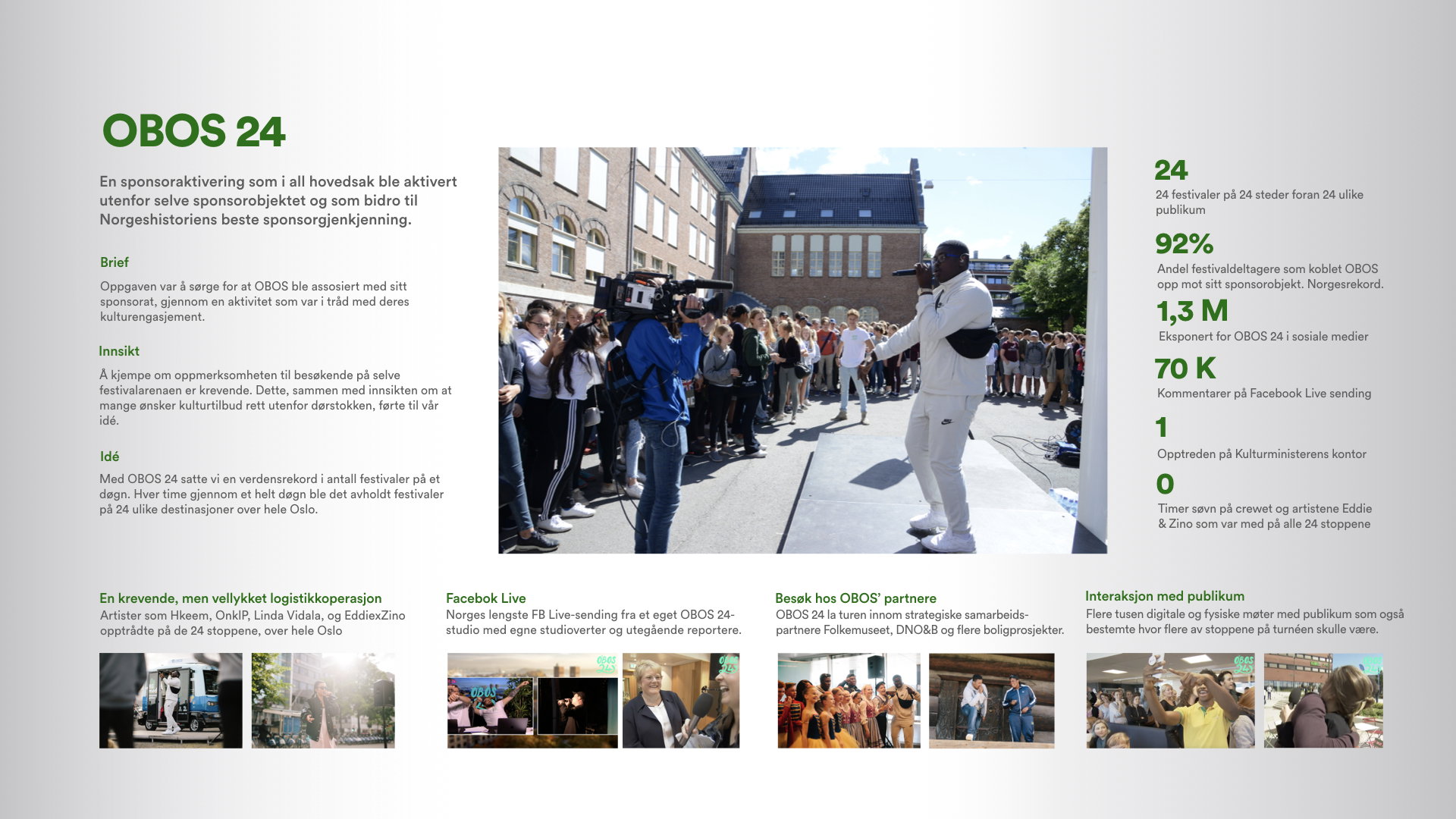Click the '70 K' statistic figure
1456x819 pixels.
pos(1185,369)
